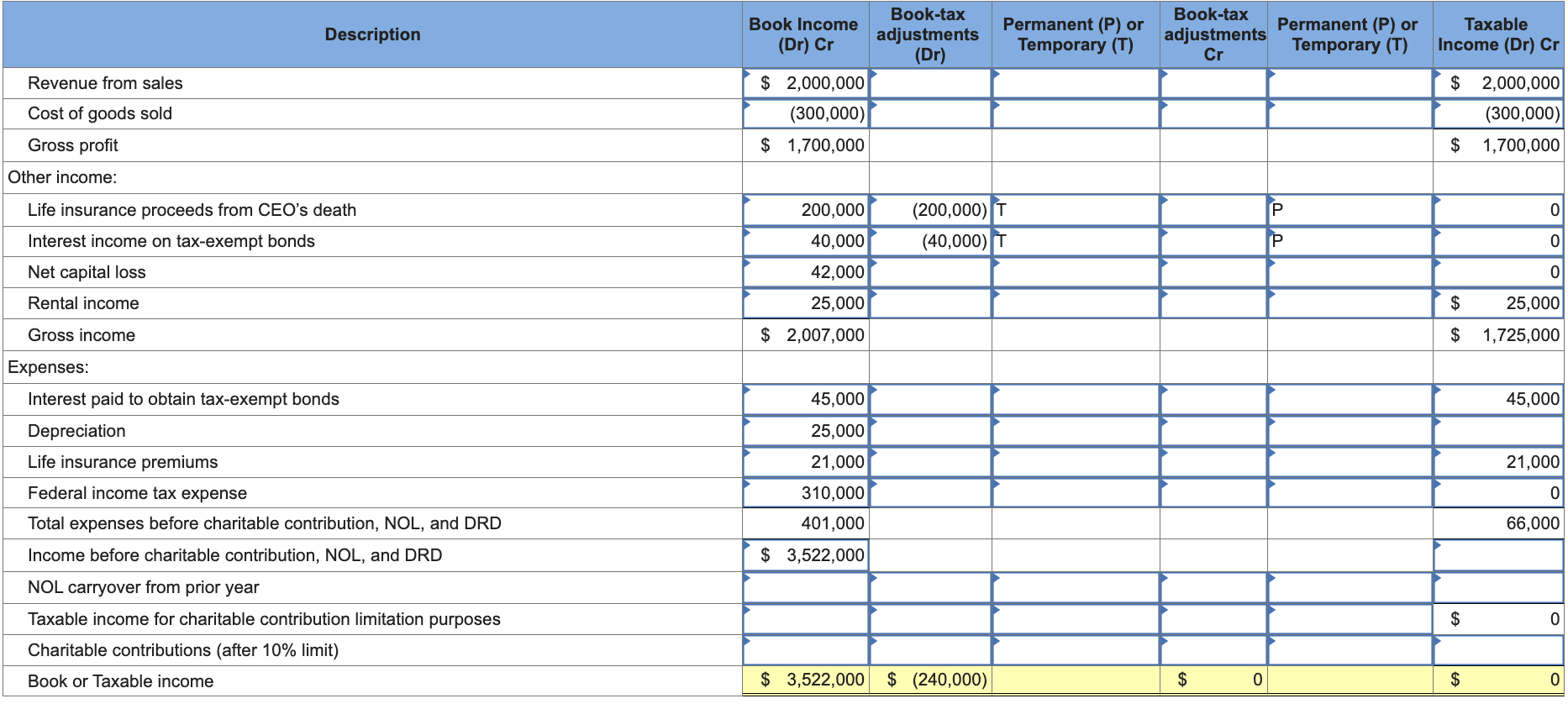Select credit adjustment cell for Net capital loss

(1213, 272)
